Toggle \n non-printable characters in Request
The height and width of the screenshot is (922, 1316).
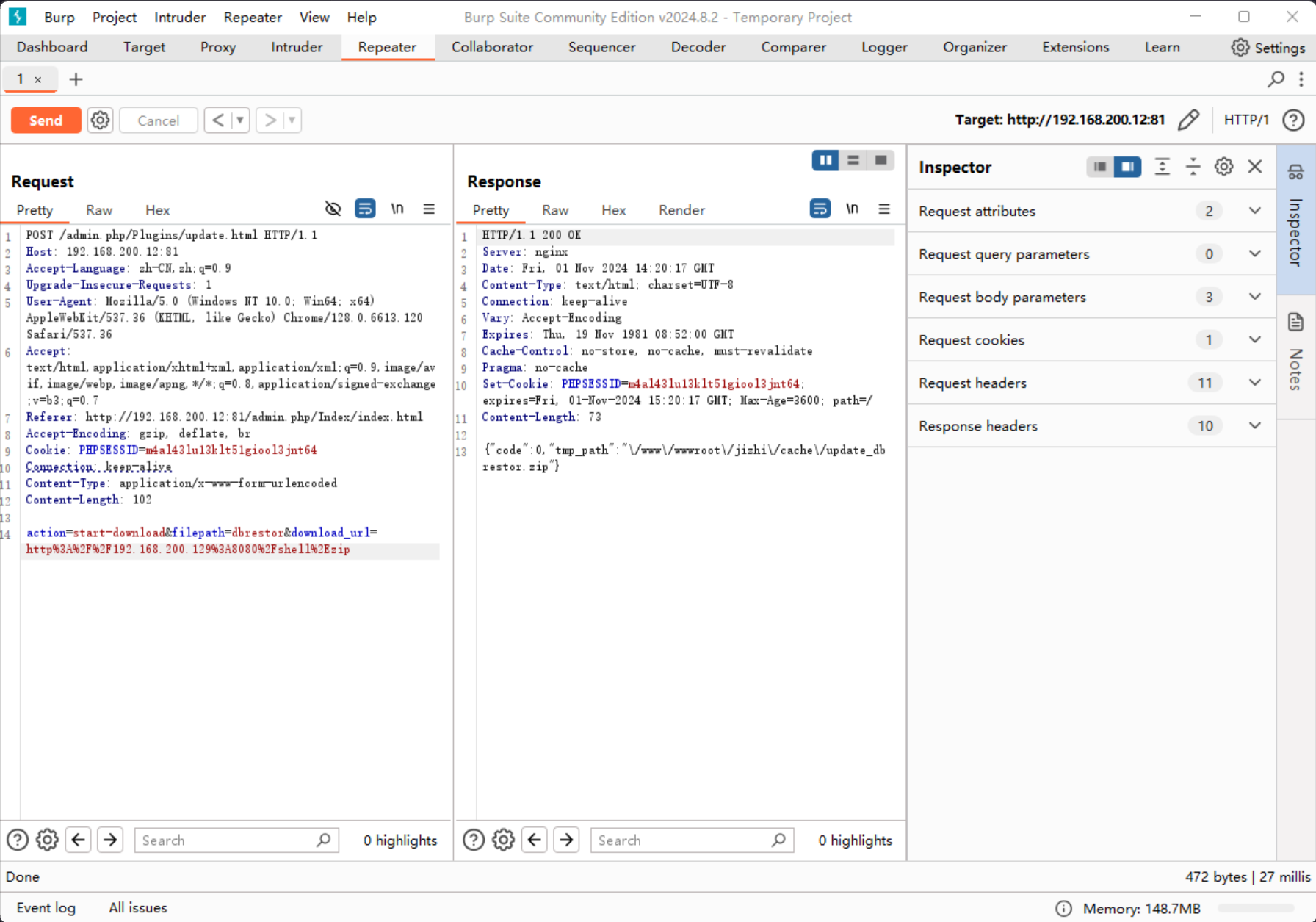(397, 209)
